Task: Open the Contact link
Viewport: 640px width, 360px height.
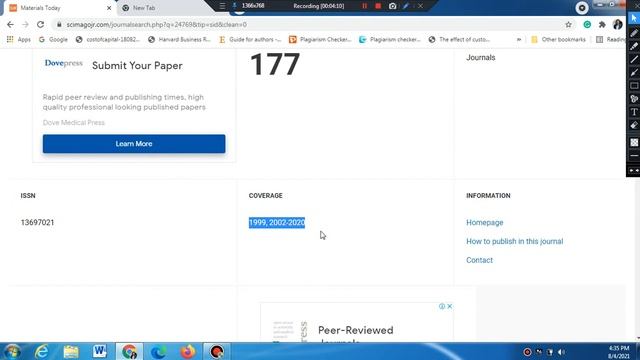Action: [479, 260]
